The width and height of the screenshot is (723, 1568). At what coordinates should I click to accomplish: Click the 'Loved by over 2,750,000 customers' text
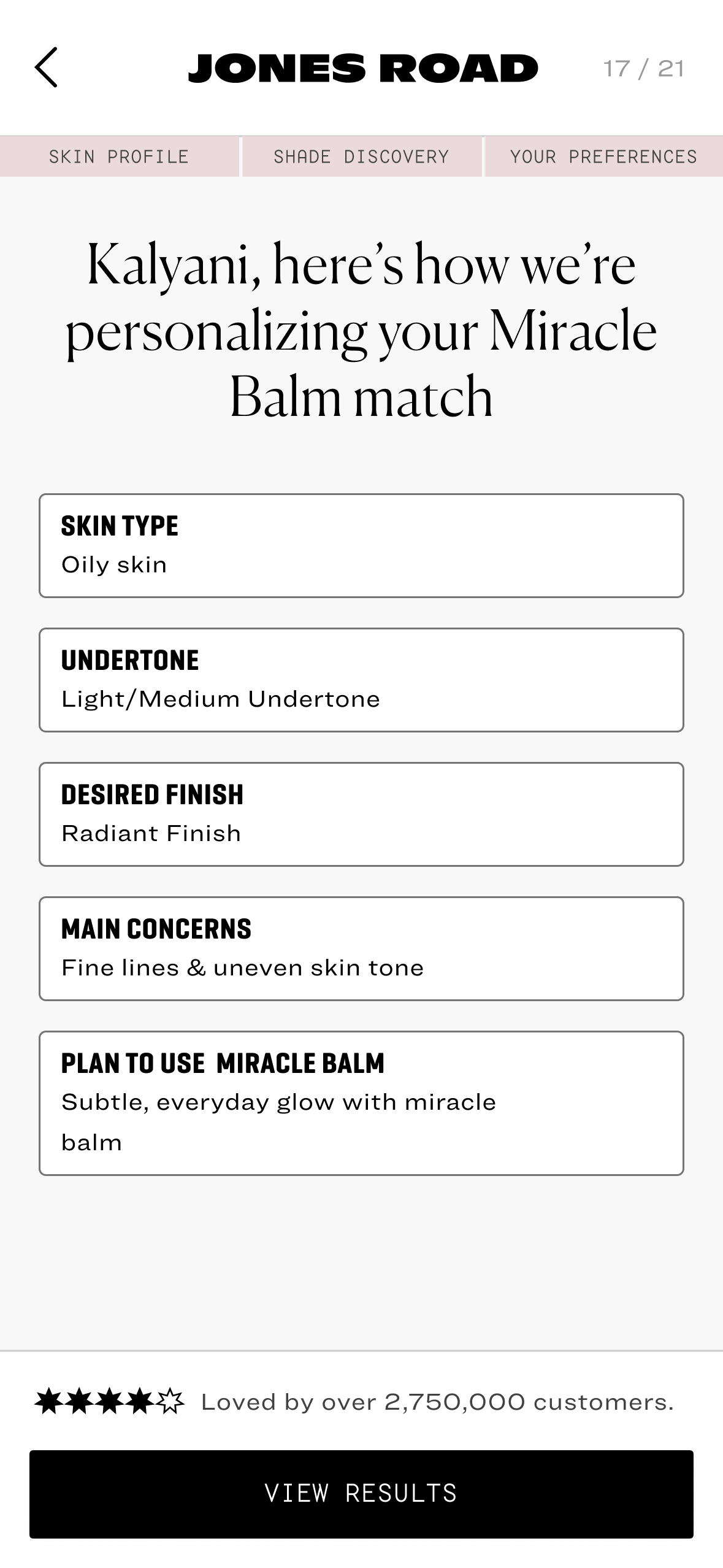point(437,1402)
